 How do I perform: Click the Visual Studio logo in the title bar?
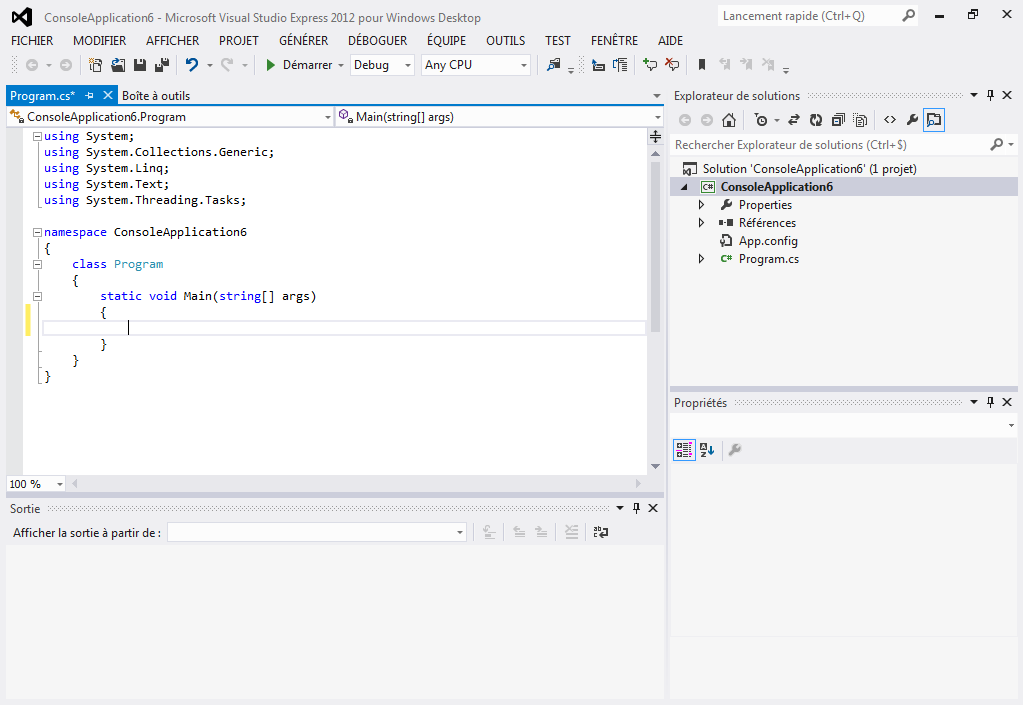pos(22,17)
